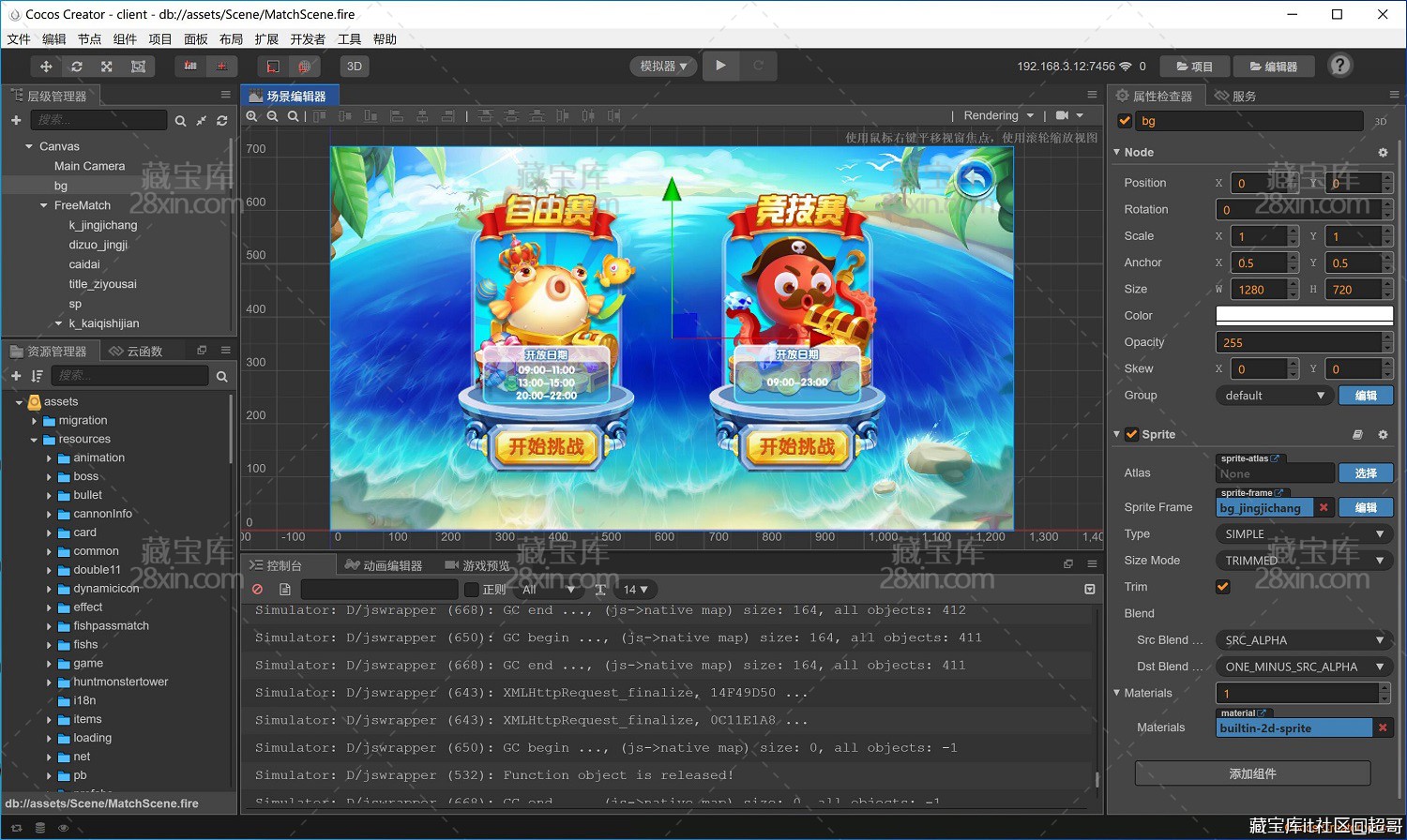Image resolution: width=1407 pixels, height=840 pixels.
Task: Open the console font size 14 dropdown
Action: tap(635, 590)
